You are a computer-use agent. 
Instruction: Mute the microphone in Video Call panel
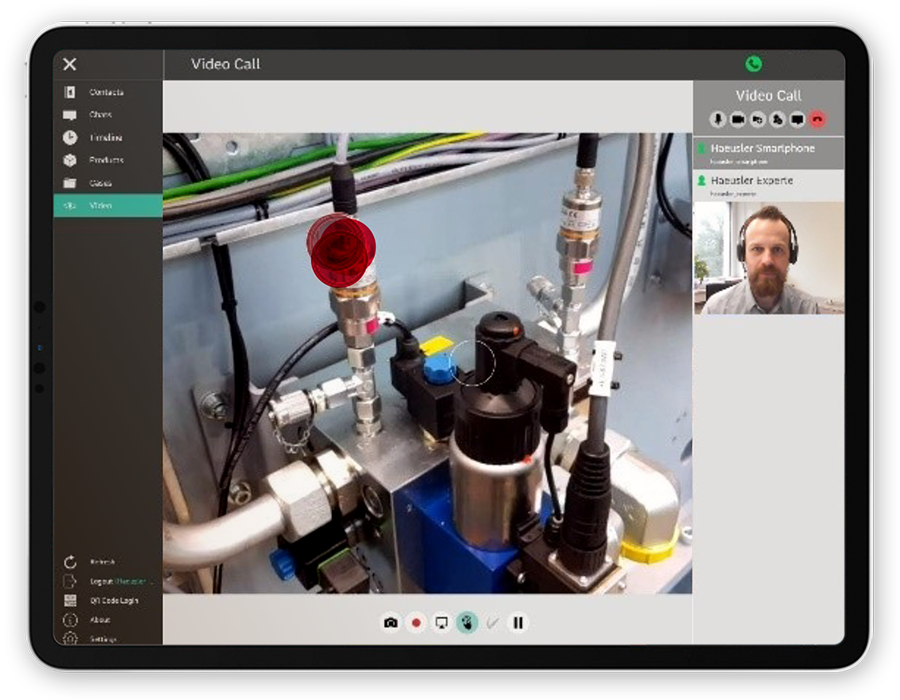click(x=718, y=119)
